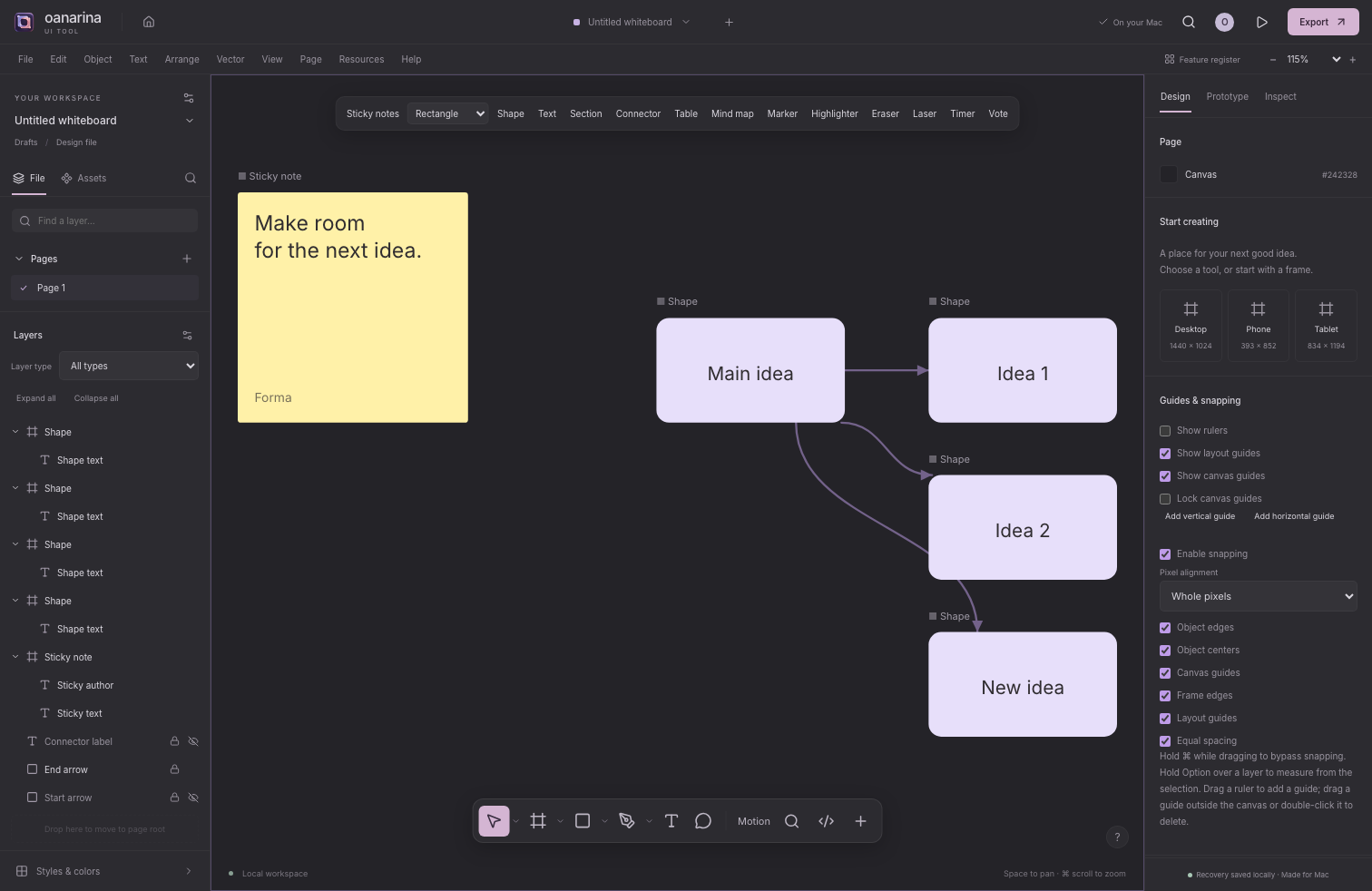Enable Lock canvas guides
The width and height of the screenshot is (1372, 891).
(x=1165, y=499)
